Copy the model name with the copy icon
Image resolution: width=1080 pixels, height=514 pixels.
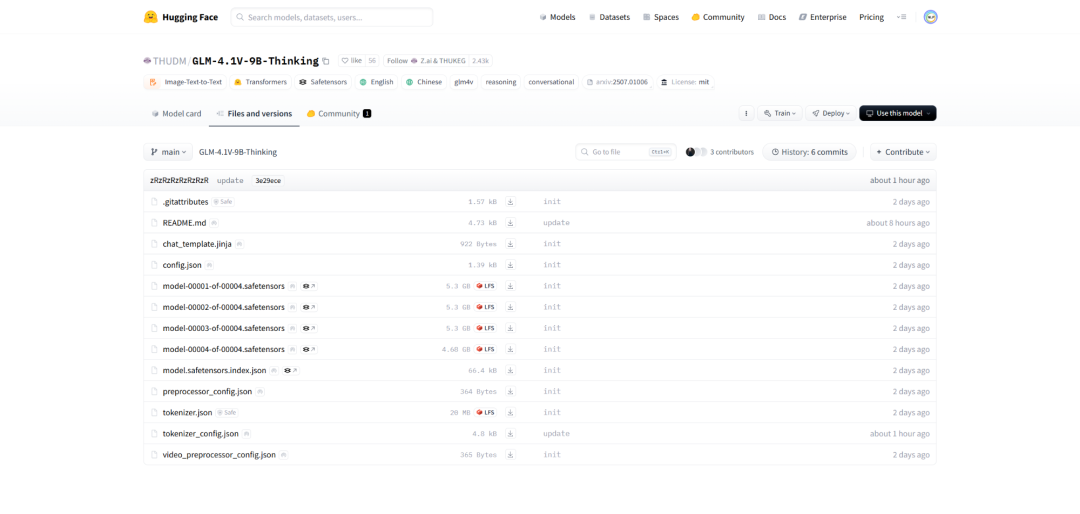pos(326,61)
